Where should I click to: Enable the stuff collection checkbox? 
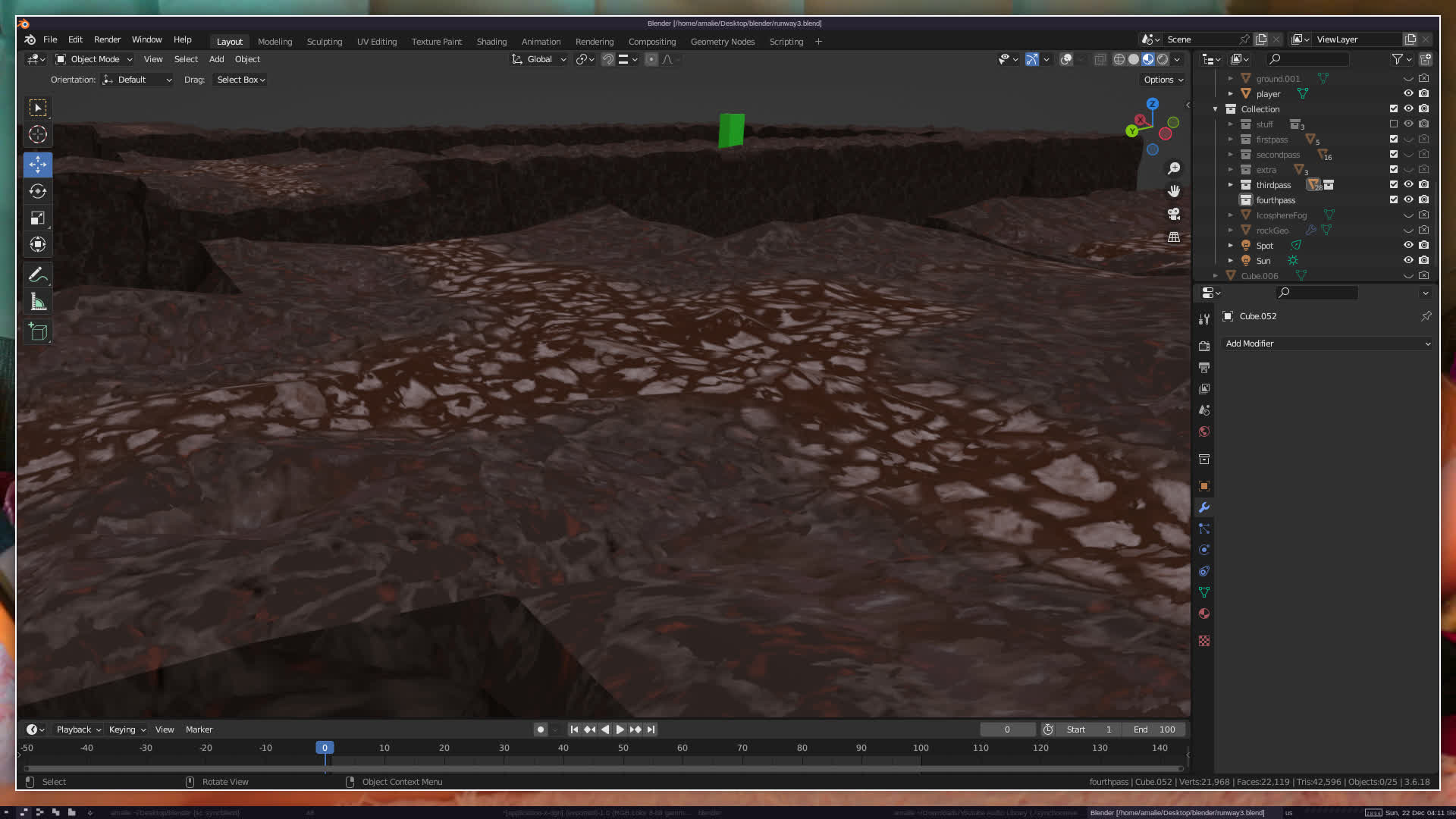[1393, 124]
